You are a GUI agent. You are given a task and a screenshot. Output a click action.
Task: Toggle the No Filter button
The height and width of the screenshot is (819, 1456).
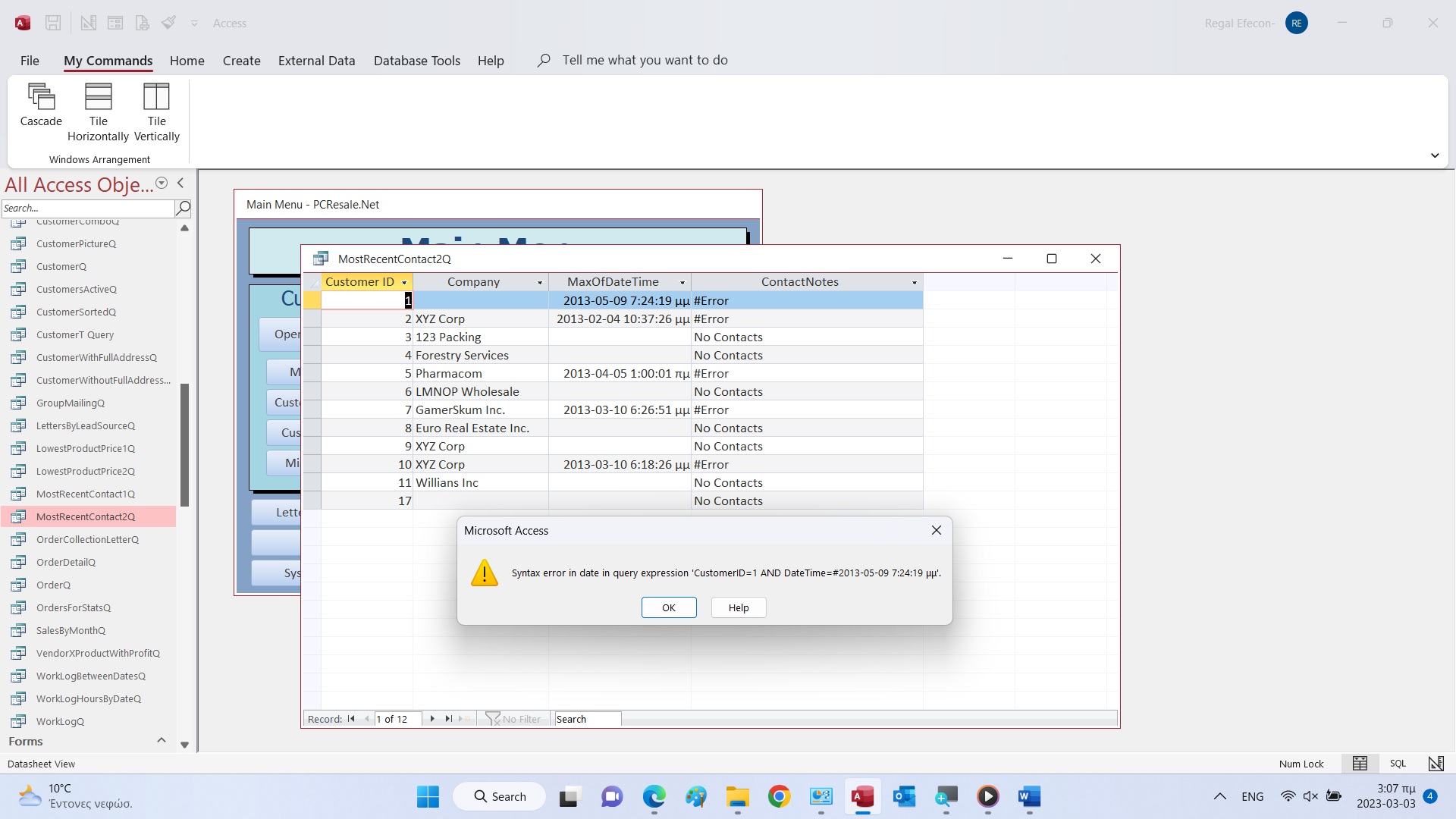pos(514,719)
